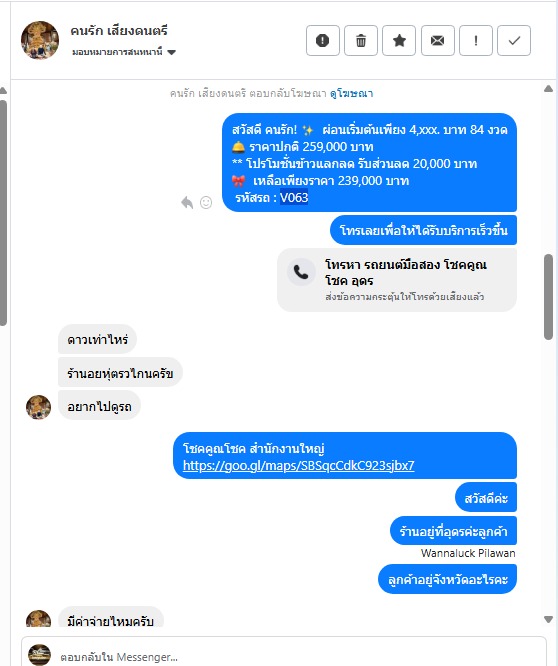558x666 pixels.
Task: Click the chat vertical scrollbar thumb
Action: (548, 296)
